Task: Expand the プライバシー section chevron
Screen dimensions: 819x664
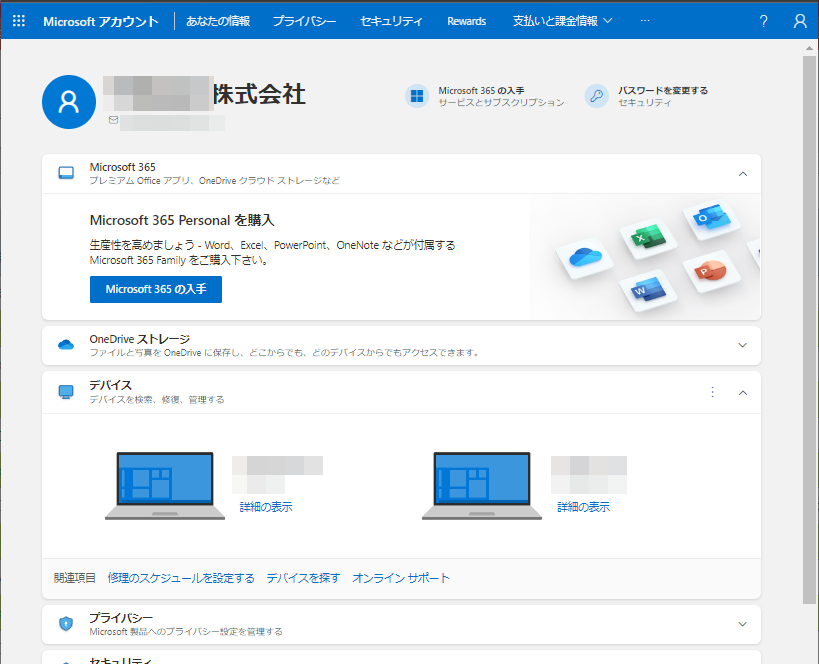Action: tap(742, 624)
